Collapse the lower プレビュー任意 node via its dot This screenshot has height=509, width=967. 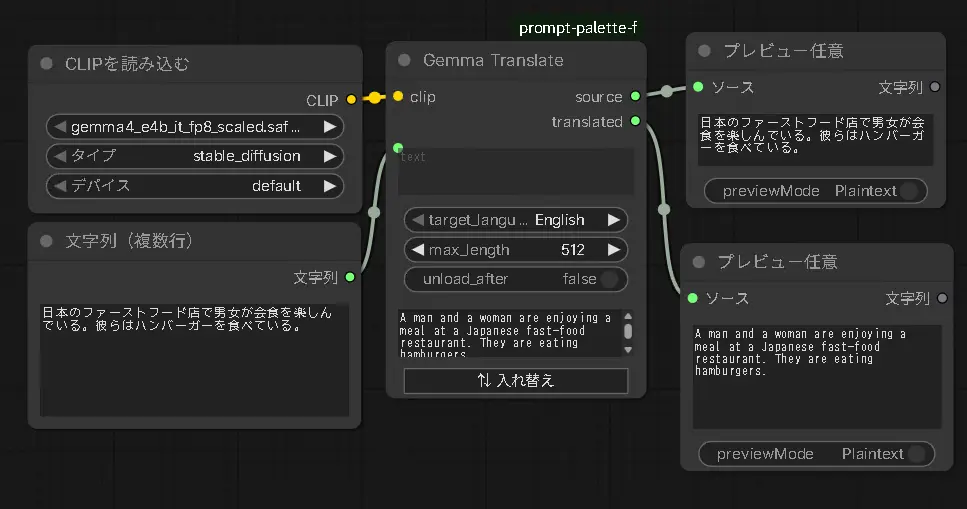(699, 262)
